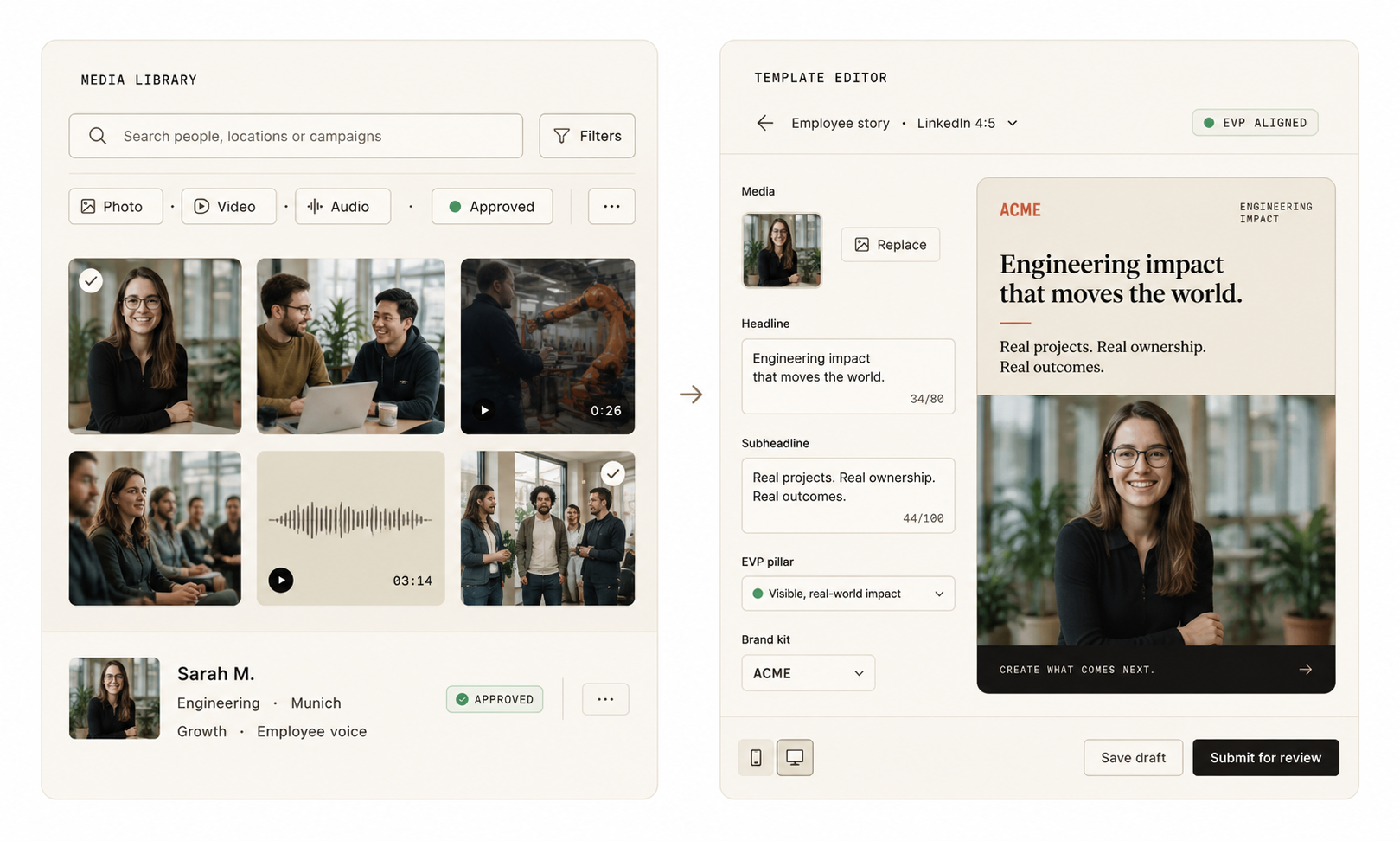Viewport: 1400px width, 841px height.
Task: Click the preview portrait image
Action: (1156, 520)
